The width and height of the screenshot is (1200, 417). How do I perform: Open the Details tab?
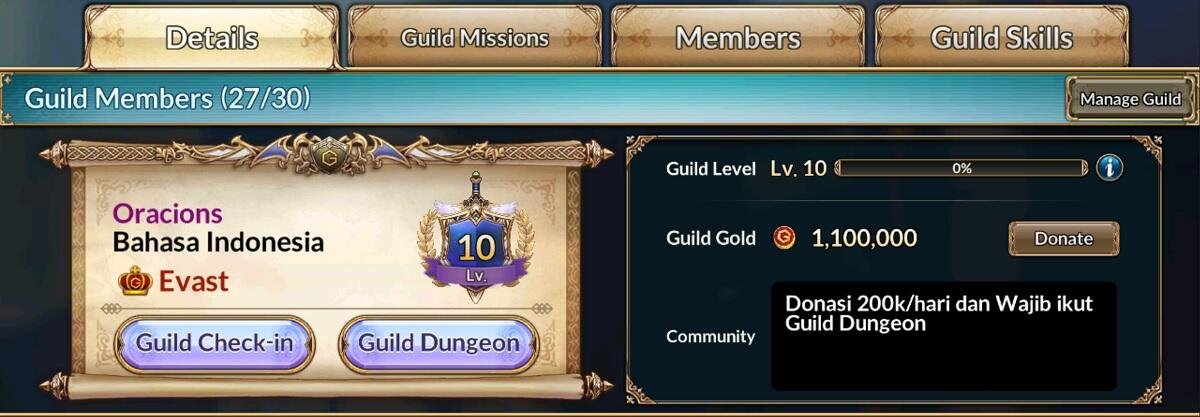click(x=212, y=38)
